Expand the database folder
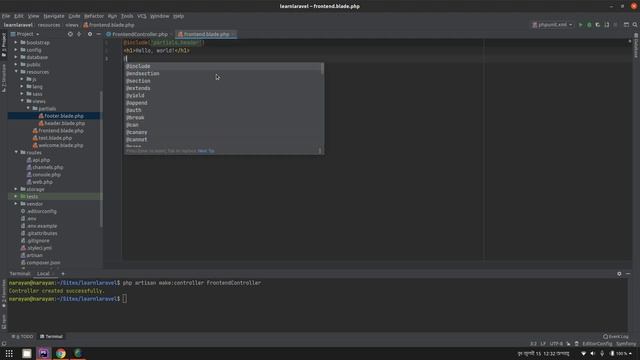Image resolution: width=640 pixels, height=360 pixels. click(x=16, y=57)
